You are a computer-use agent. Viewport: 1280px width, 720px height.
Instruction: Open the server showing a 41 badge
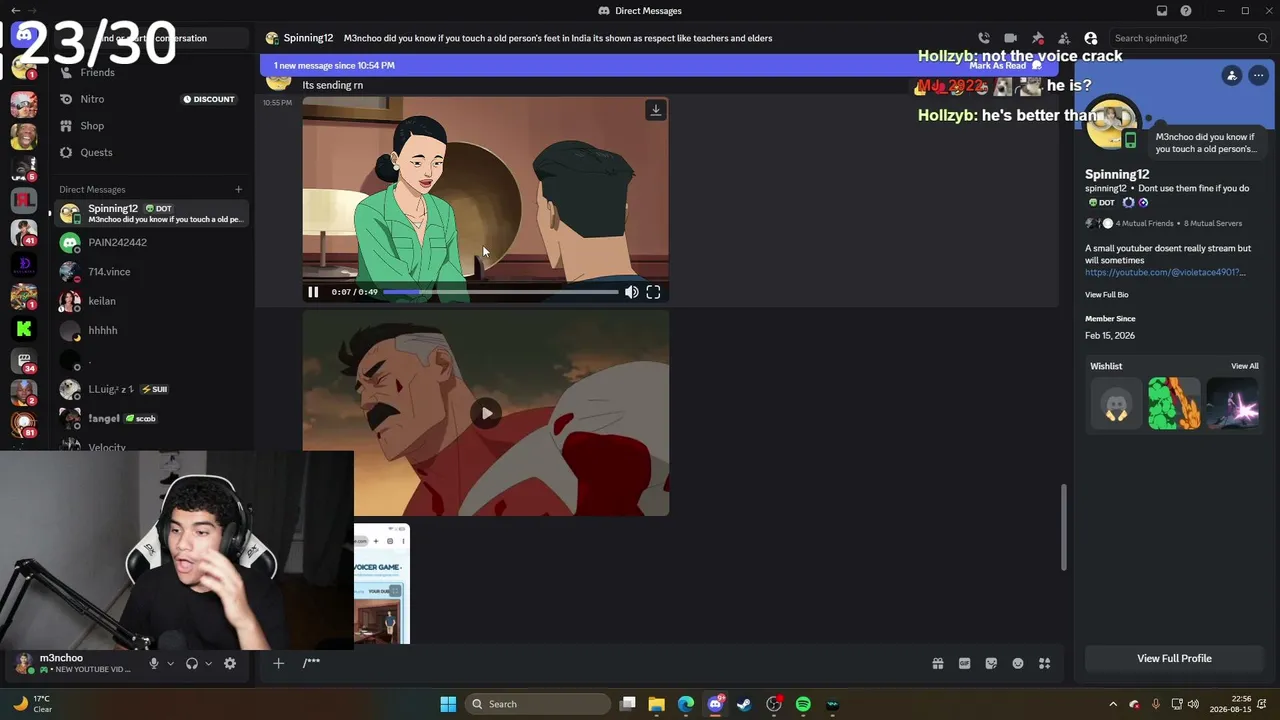(x=24, y=232)
